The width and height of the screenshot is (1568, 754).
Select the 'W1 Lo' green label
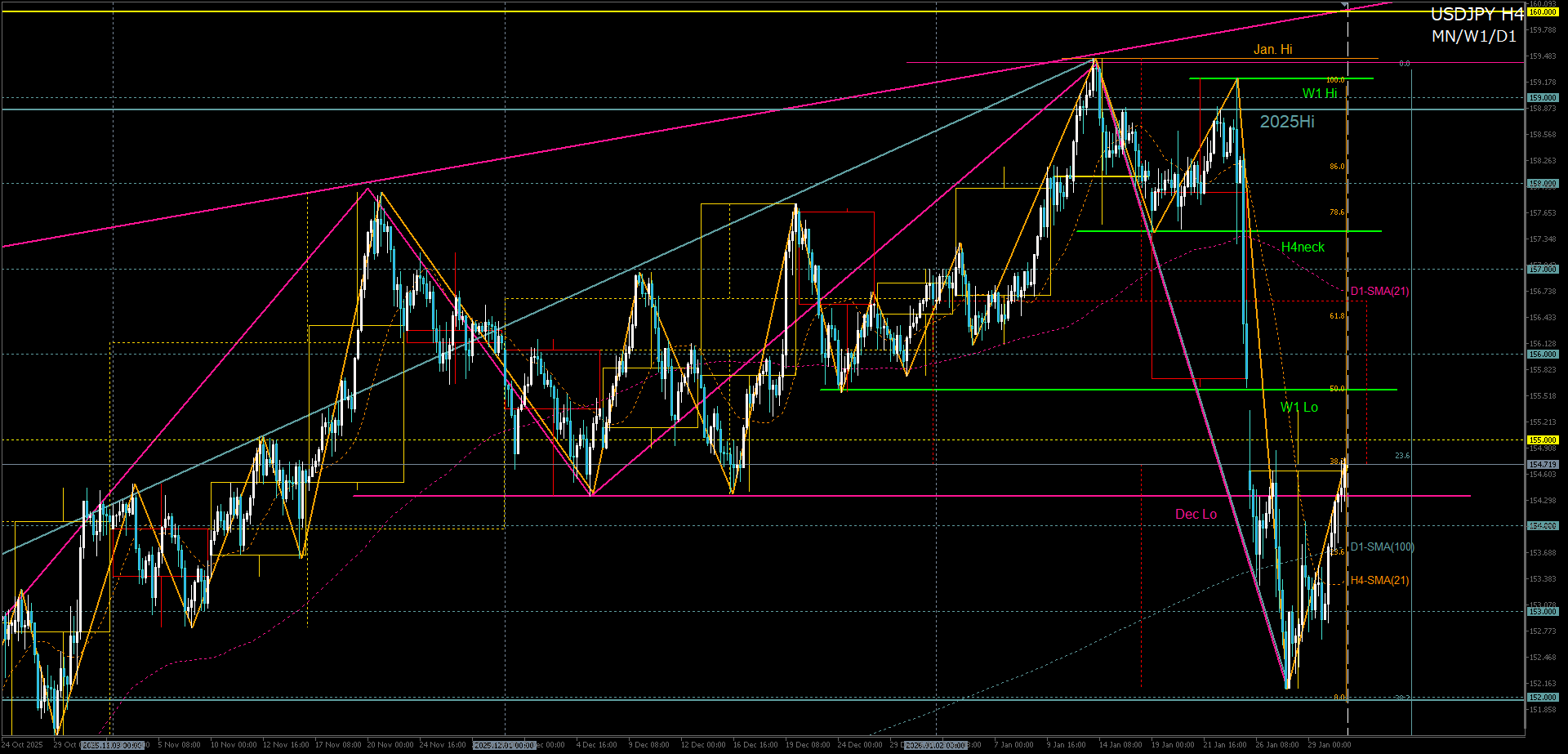point(1298,407)
